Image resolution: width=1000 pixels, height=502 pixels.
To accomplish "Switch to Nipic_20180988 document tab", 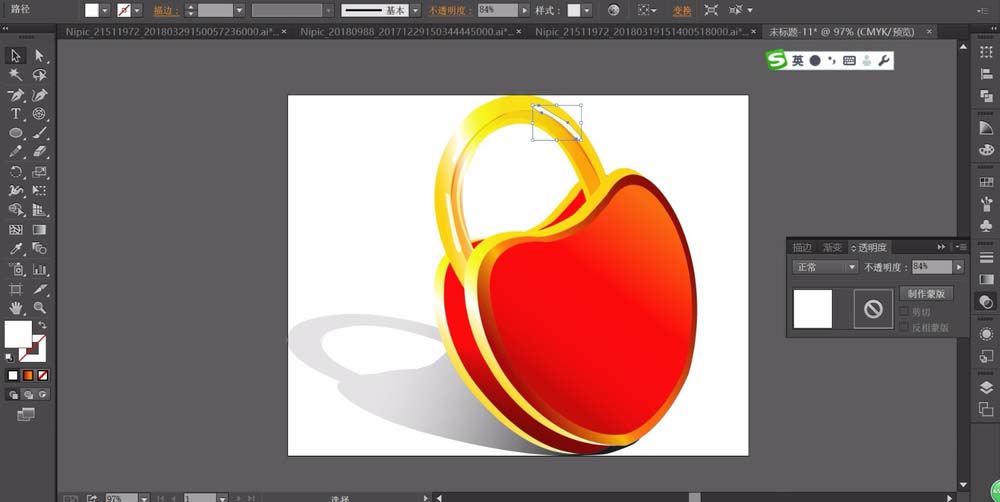I will point(405,31).
